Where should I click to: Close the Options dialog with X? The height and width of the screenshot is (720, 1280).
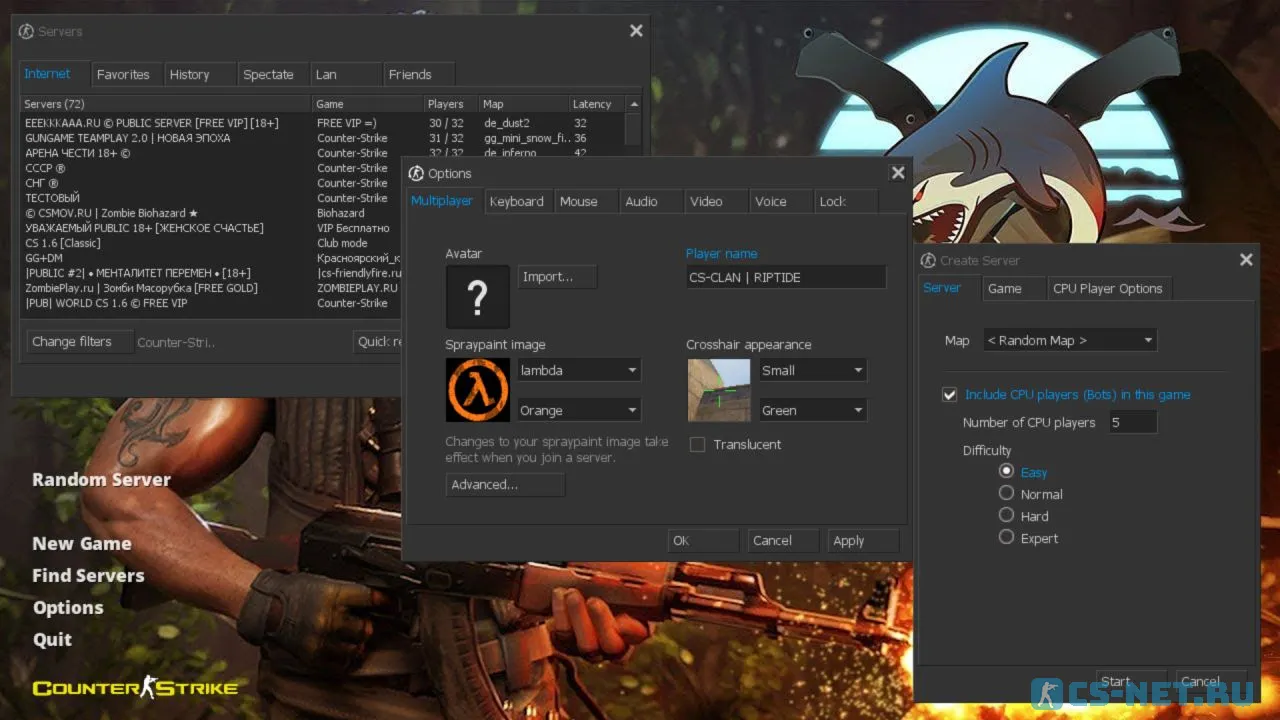[898, 173]
